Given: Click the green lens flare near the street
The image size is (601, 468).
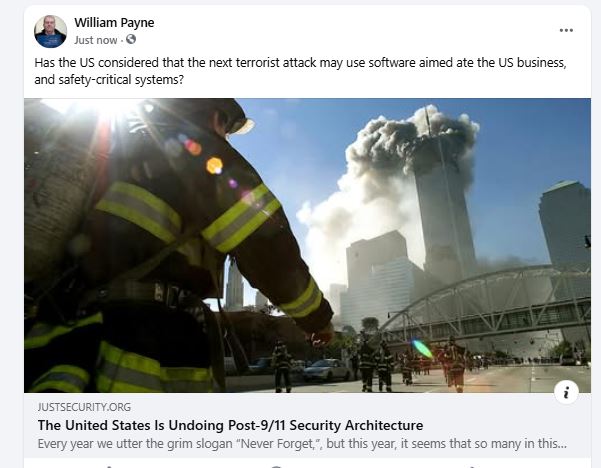Looking at the screenshot, I should [422, 349].
